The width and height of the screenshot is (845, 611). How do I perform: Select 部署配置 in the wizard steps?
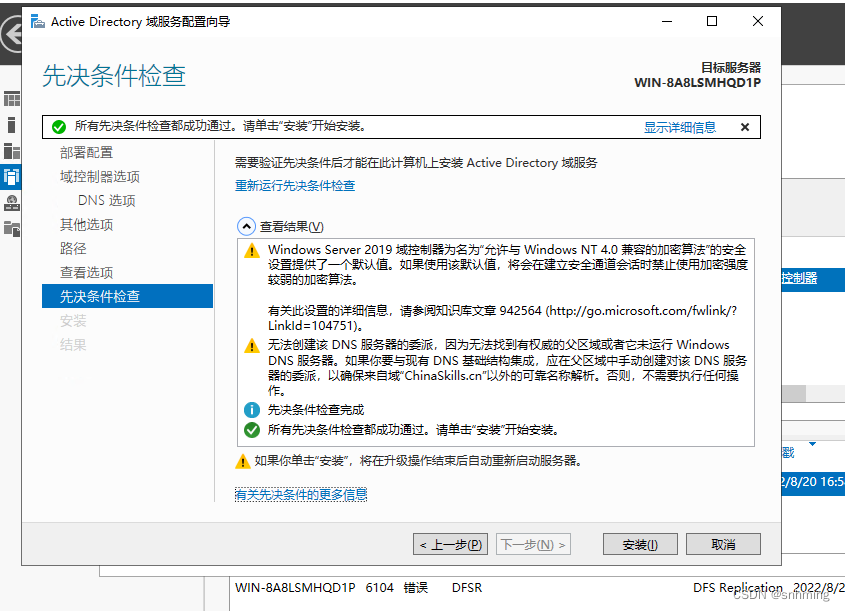pyautogui.click(x=86, y=152)
